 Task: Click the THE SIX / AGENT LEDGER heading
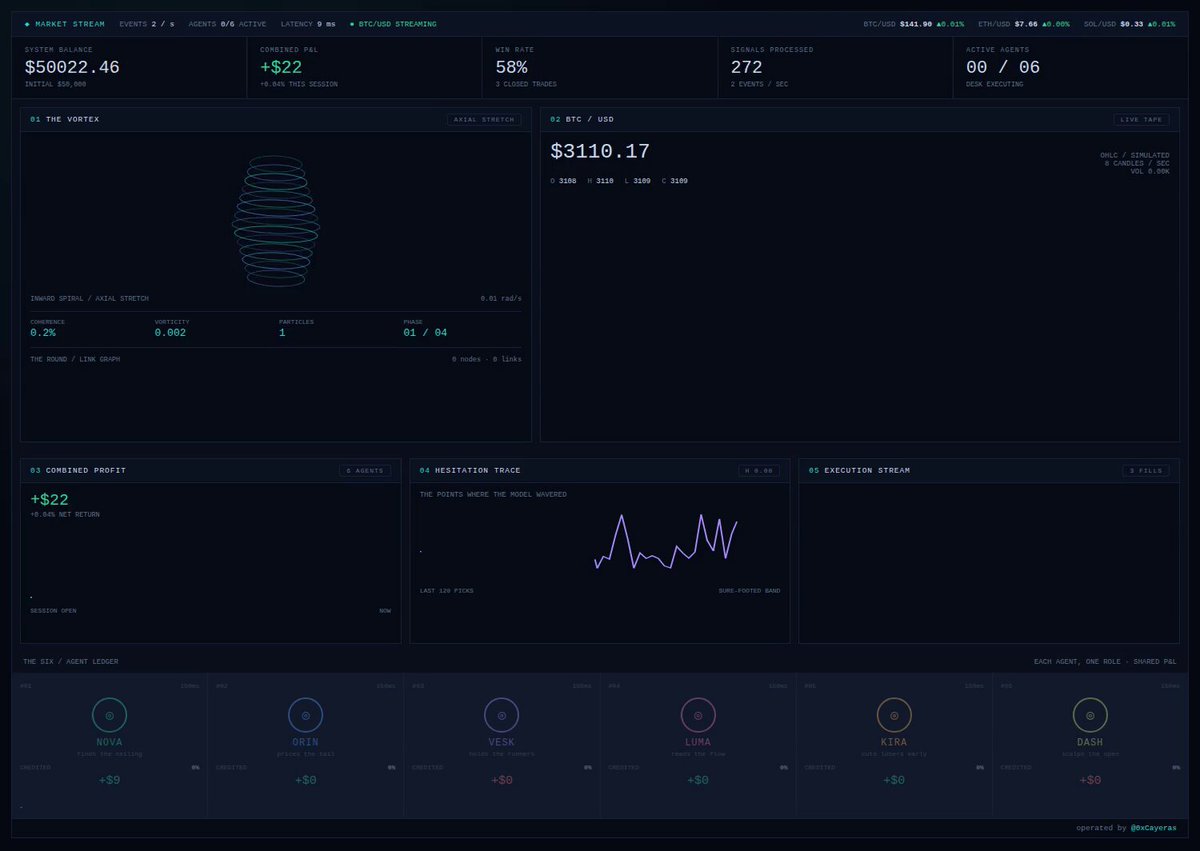(71, 661)
